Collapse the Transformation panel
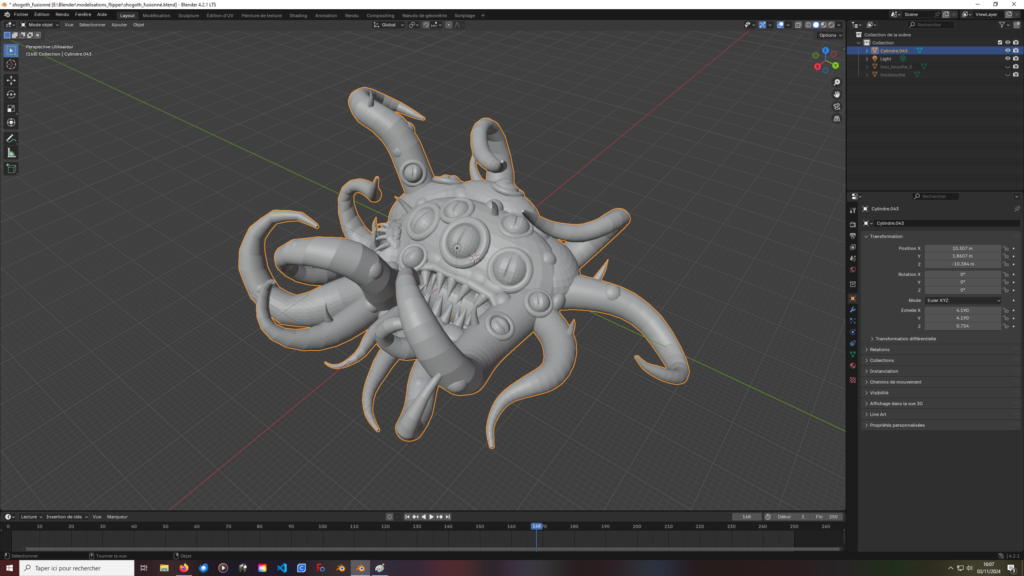The width and height of the screenshot is (1024, 576). click(x=940, y=236)
